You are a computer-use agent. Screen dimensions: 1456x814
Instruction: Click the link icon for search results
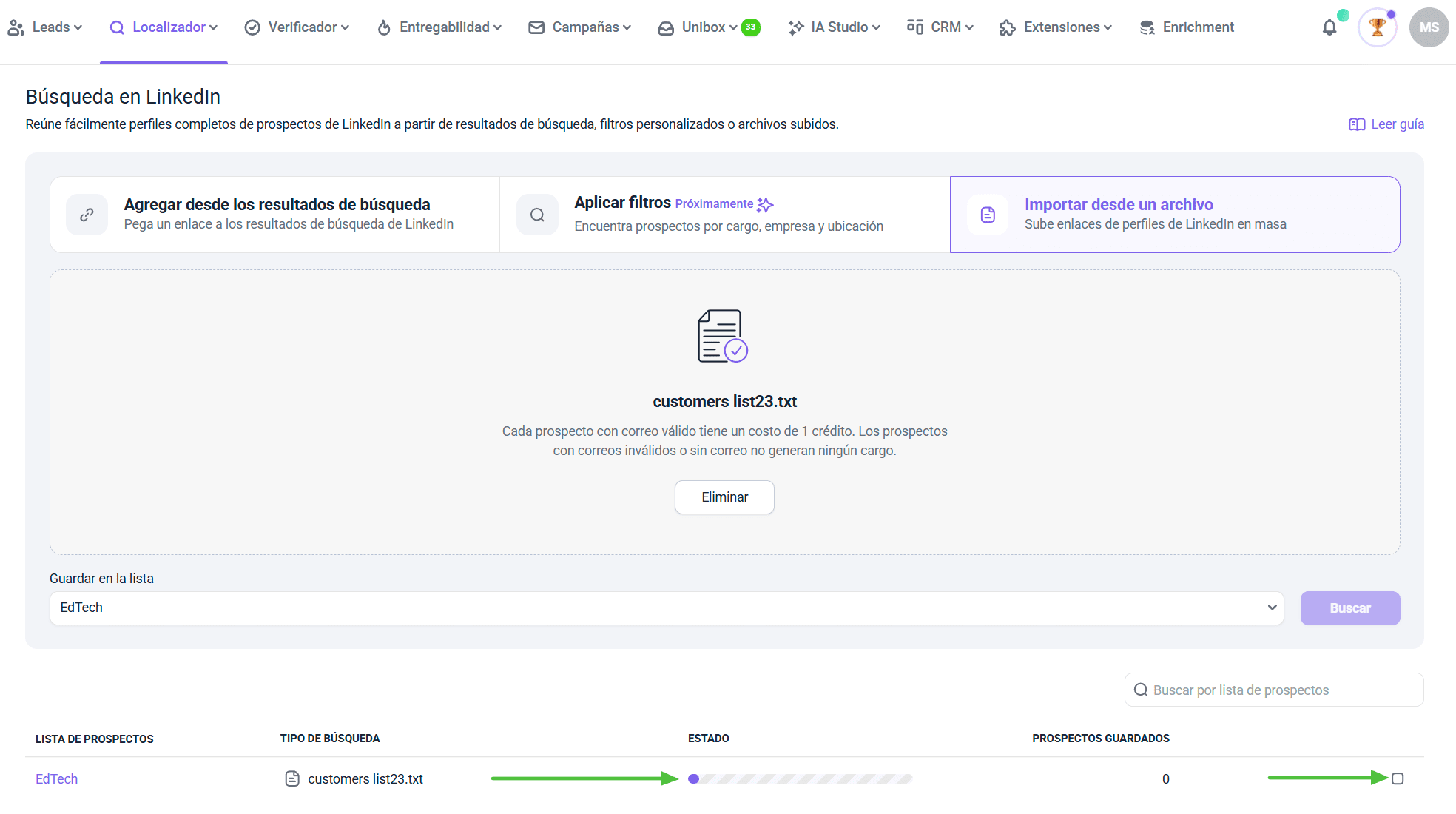87,215
